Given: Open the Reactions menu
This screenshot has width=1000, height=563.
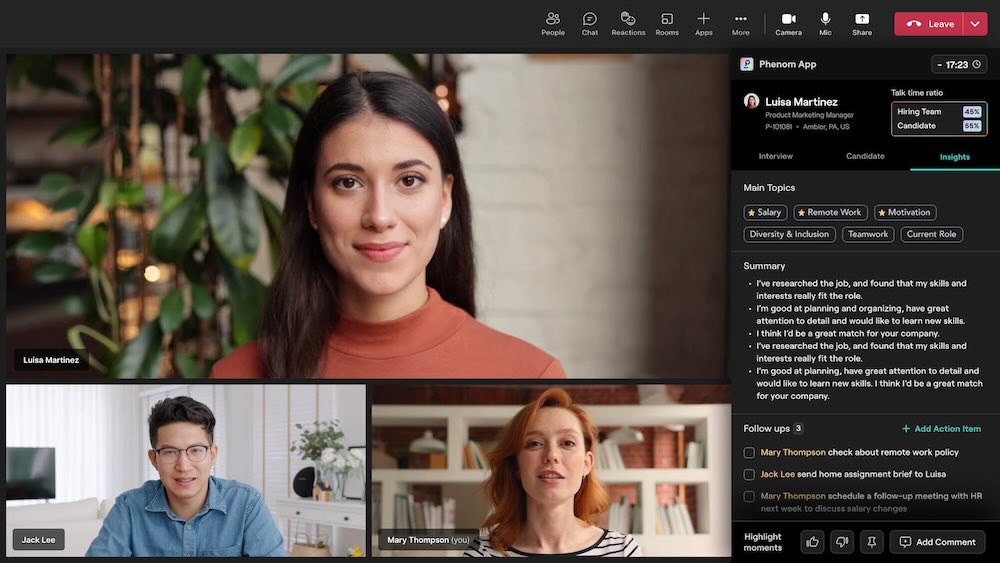Looking at the screenshot, I should coord(628,24).
